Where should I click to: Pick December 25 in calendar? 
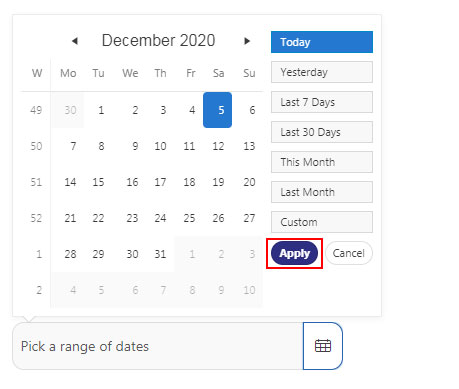point(189,218)
